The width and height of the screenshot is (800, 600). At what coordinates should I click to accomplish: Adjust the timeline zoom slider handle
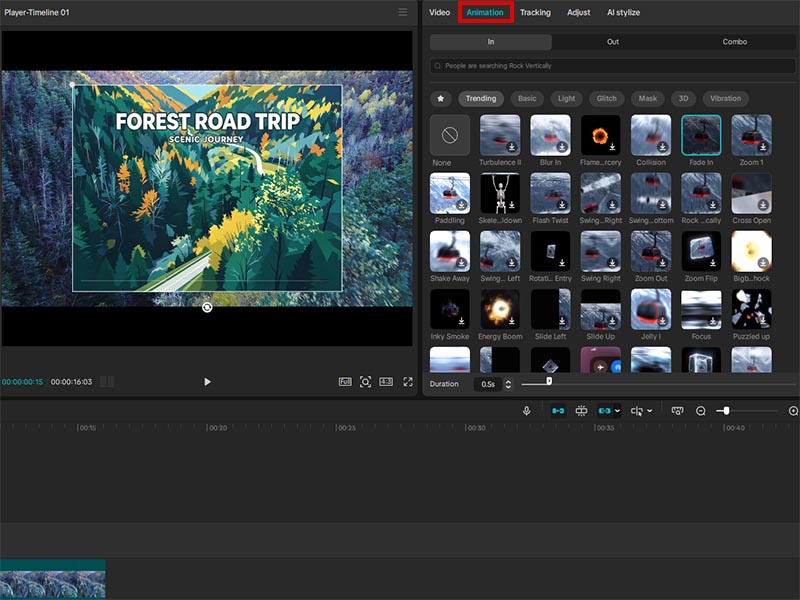(726, 410)
